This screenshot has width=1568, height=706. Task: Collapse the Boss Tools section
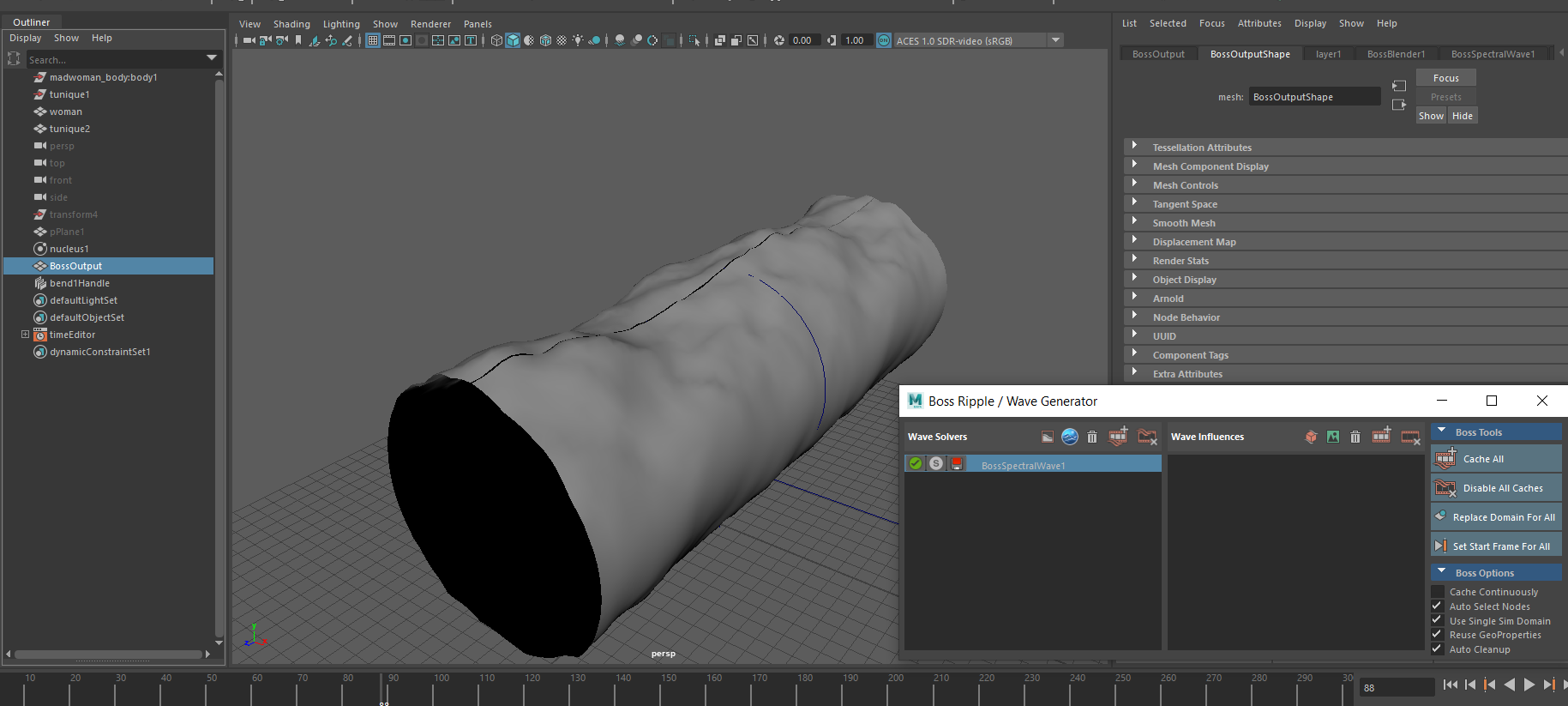1441,431
